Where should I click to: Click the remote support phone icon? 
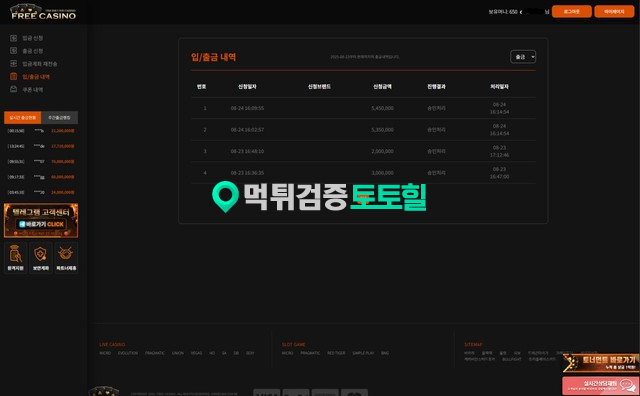16,258
